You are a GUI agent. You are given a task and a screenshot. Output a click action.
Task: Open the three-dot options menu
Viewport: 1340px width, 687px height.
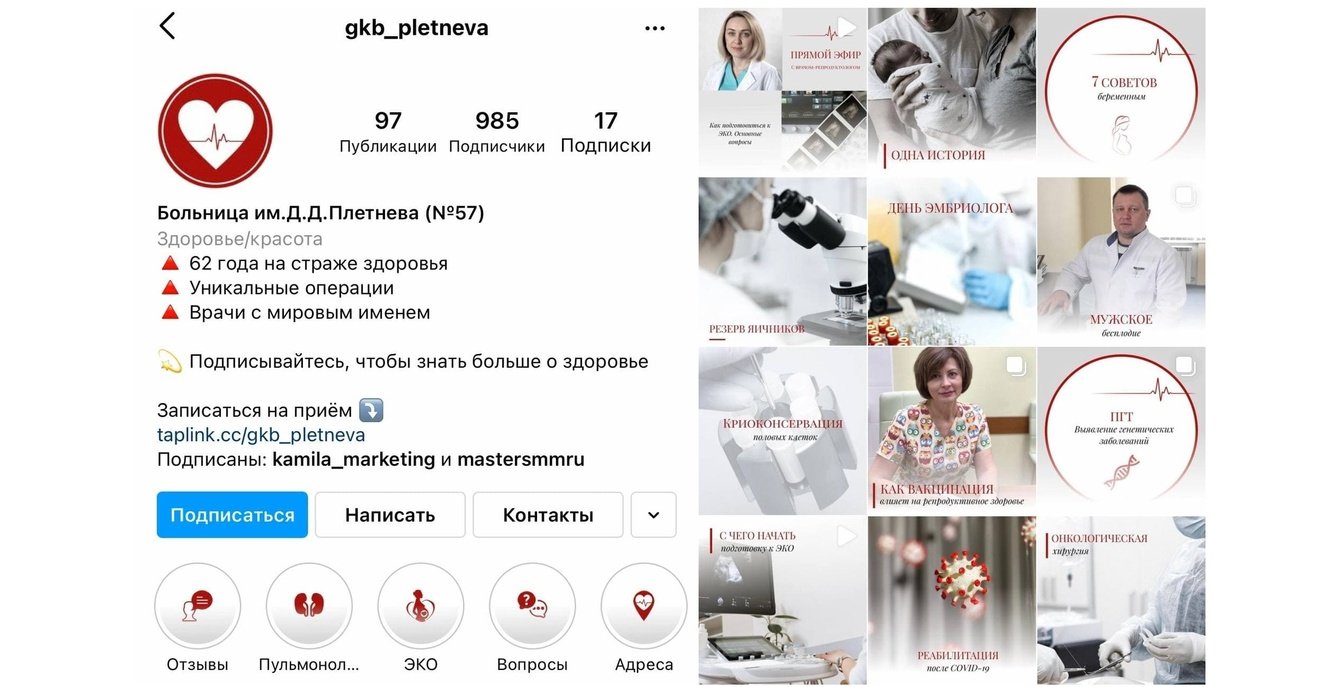(655, 28)
